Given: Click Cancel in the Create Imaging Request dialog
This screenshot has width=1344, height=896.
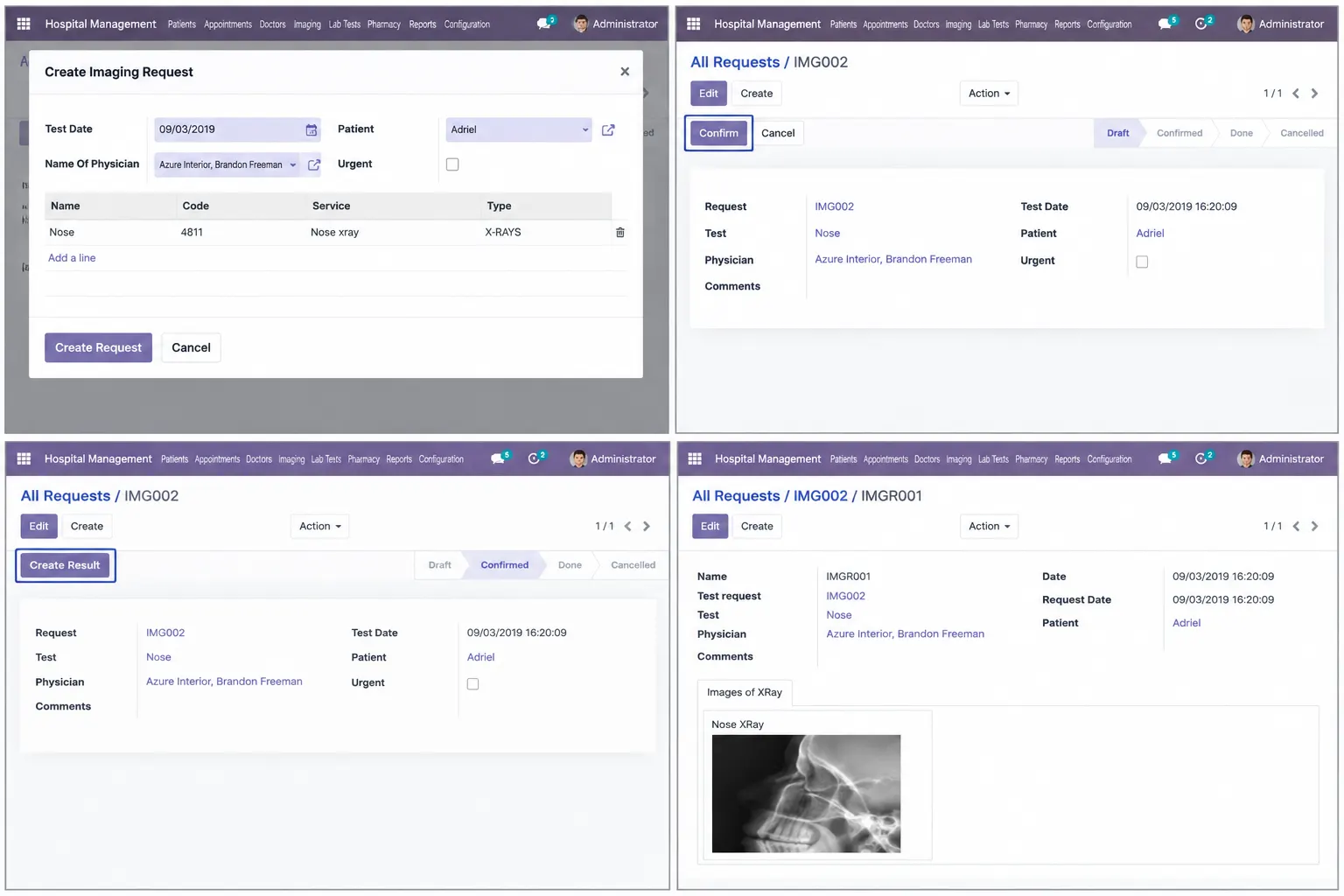Looking at the screenshot, I should coord(191,347).
